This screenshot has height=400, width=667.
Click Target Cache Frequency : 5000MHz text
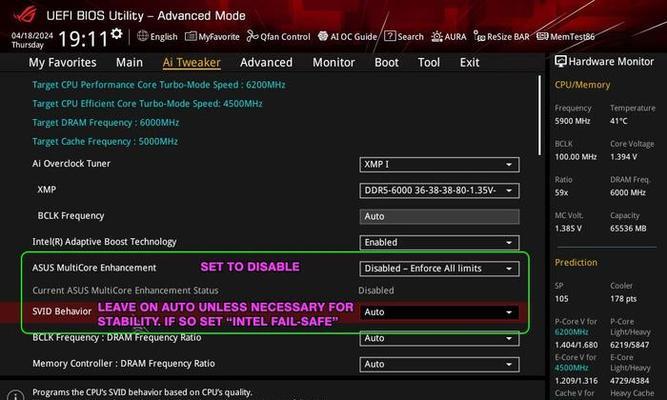pos(105,142)
